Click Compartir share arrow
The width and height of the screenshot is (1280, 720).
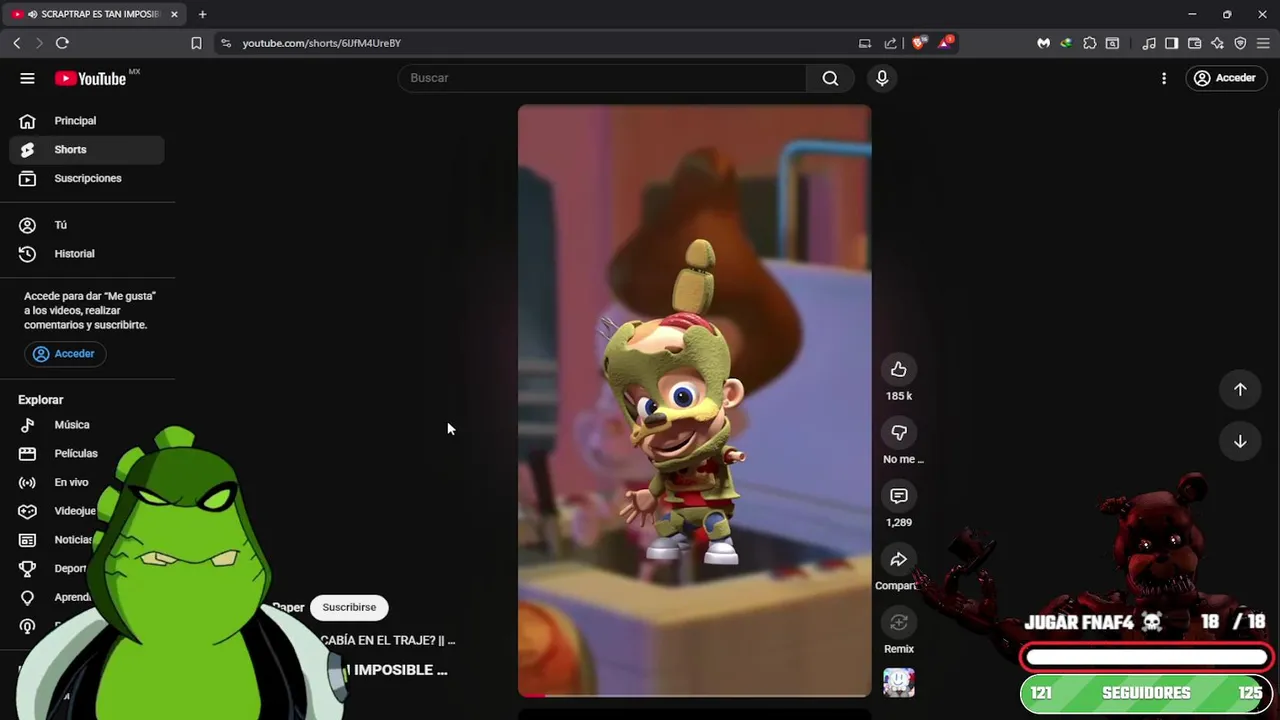(x=899, y=560)
